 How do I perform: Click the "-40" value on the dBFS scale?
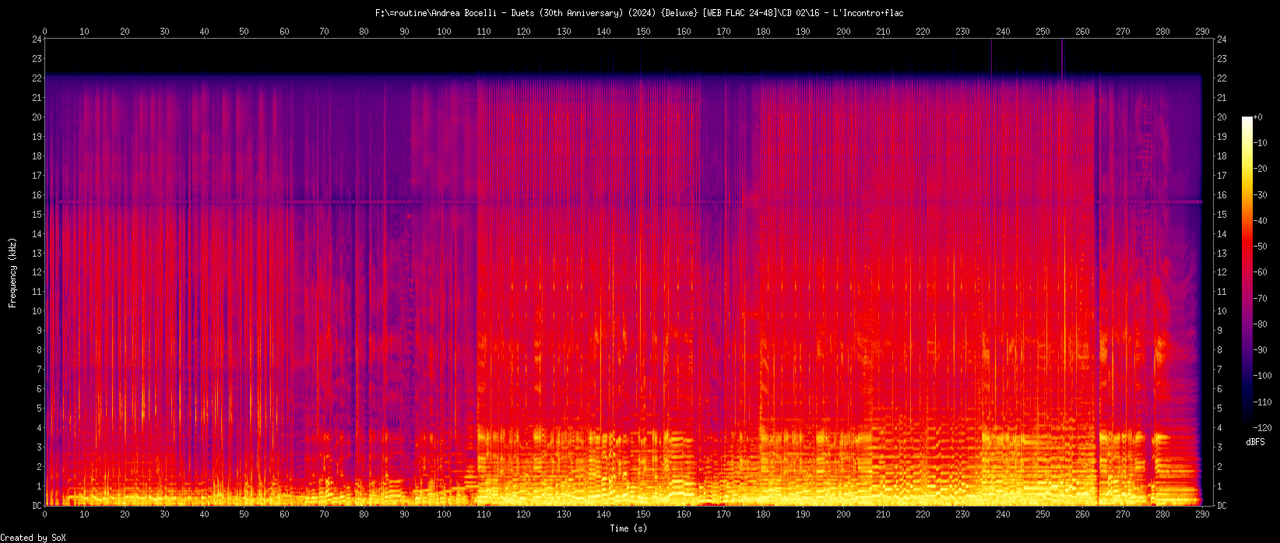click(1263, 221)
